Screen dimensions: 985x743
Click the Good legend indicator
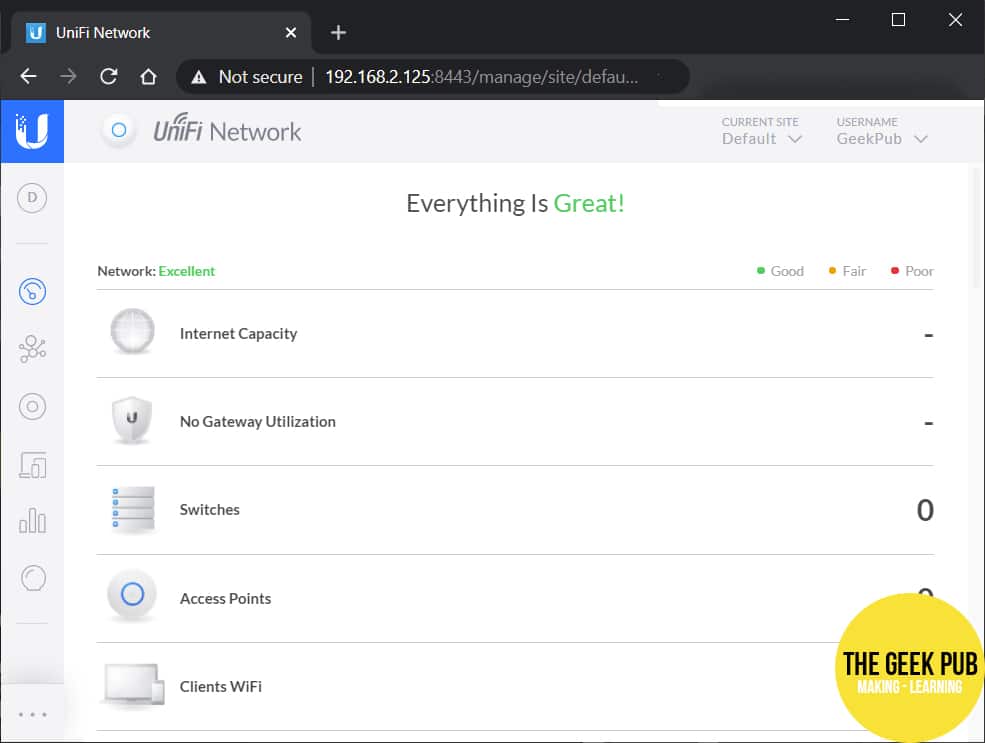point(780,271)
